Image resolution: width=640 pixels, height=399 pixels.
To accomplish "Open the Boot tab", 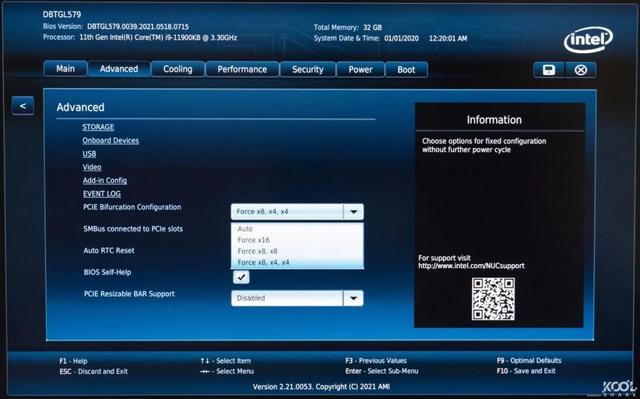I will point(406,69).
